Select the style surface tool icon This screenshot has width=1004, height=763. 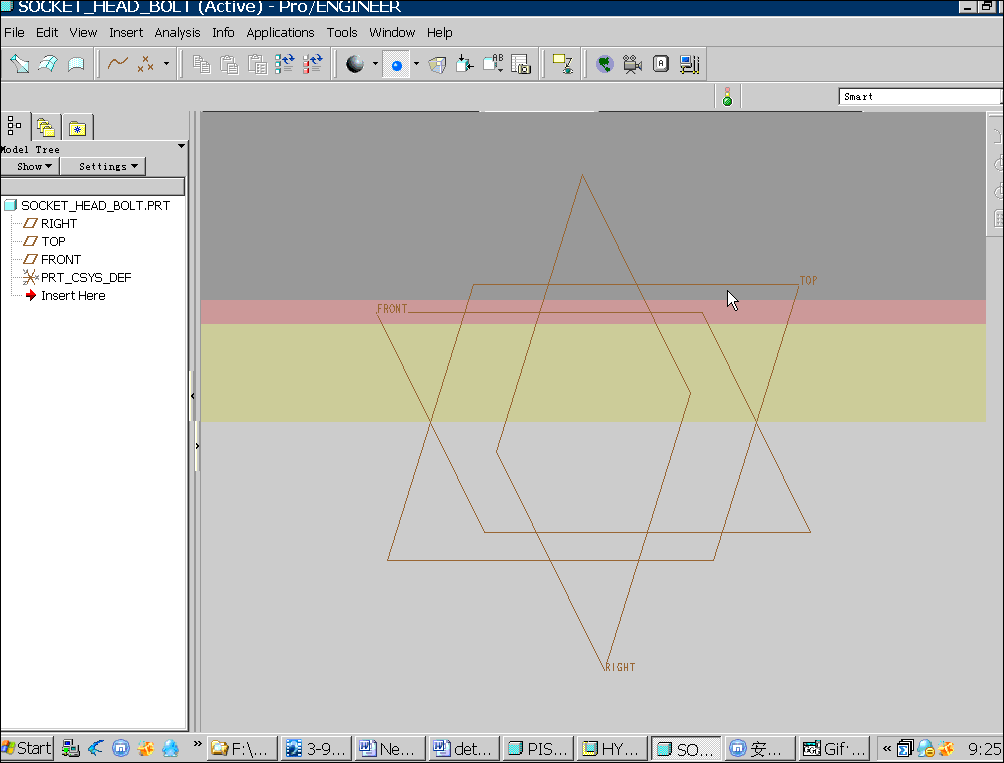pyautogui.click(x=48, y=64)
